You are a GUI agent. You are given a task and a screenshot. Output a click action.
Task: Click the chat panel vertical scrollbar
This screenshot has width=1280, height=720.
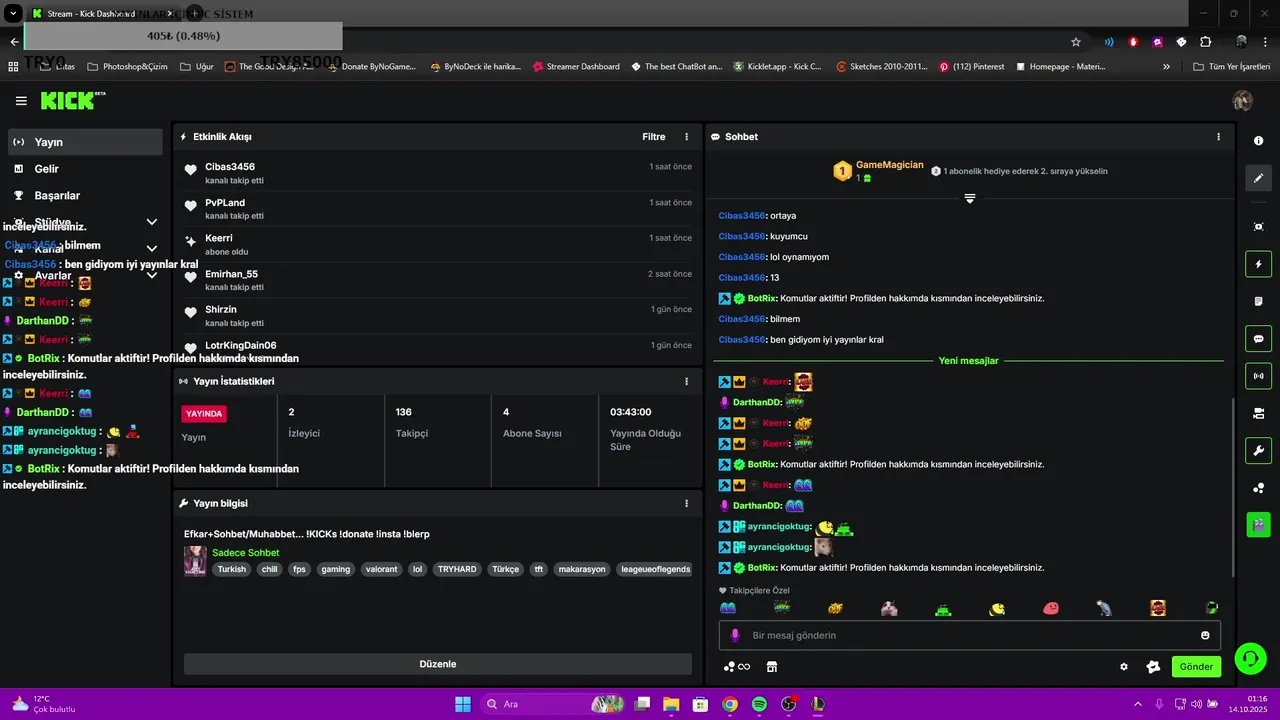pos(1232,490)
